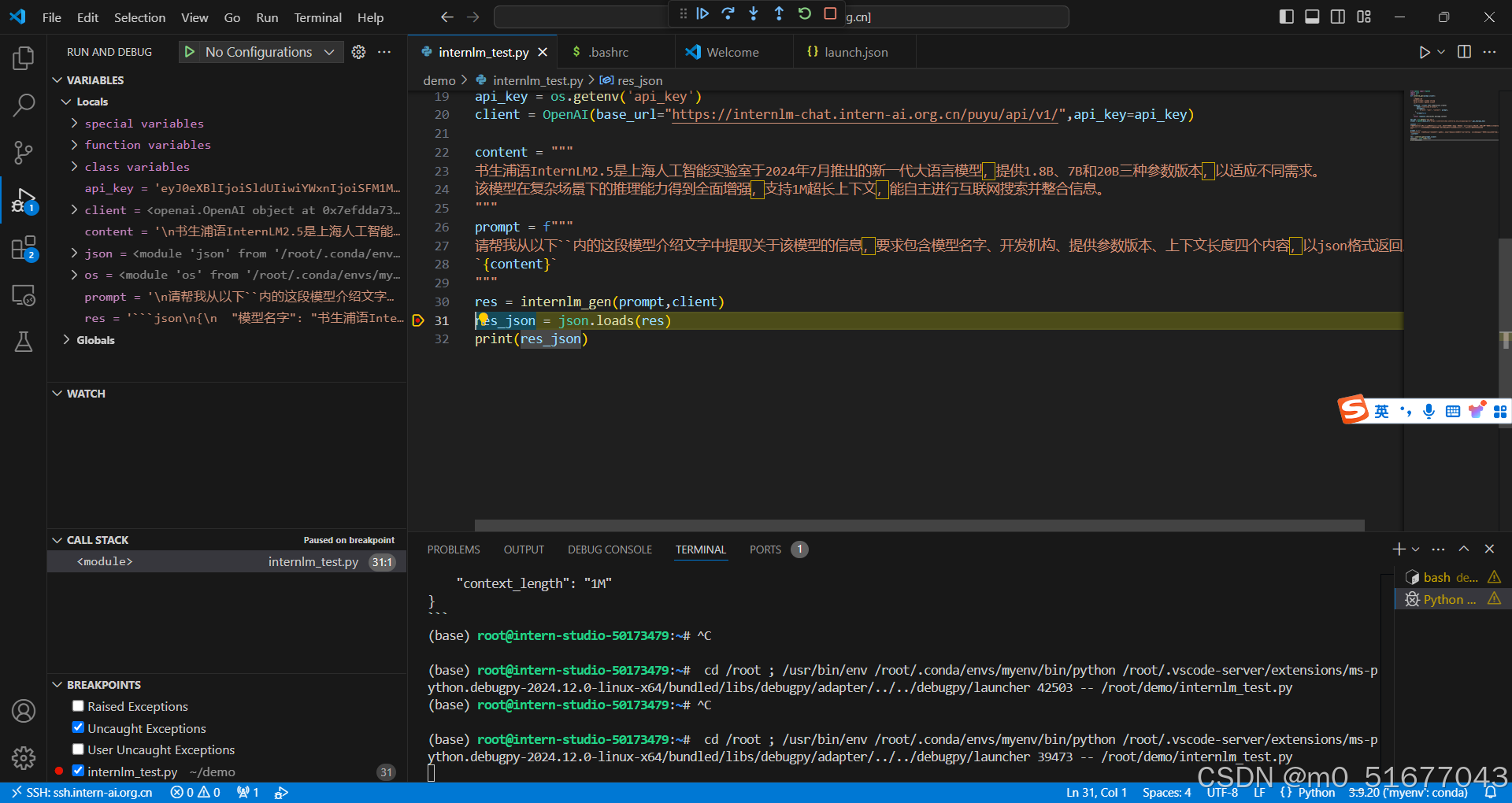
Task: Enable the Raised Exceptions breakpoint
Action: pos(78,706)
